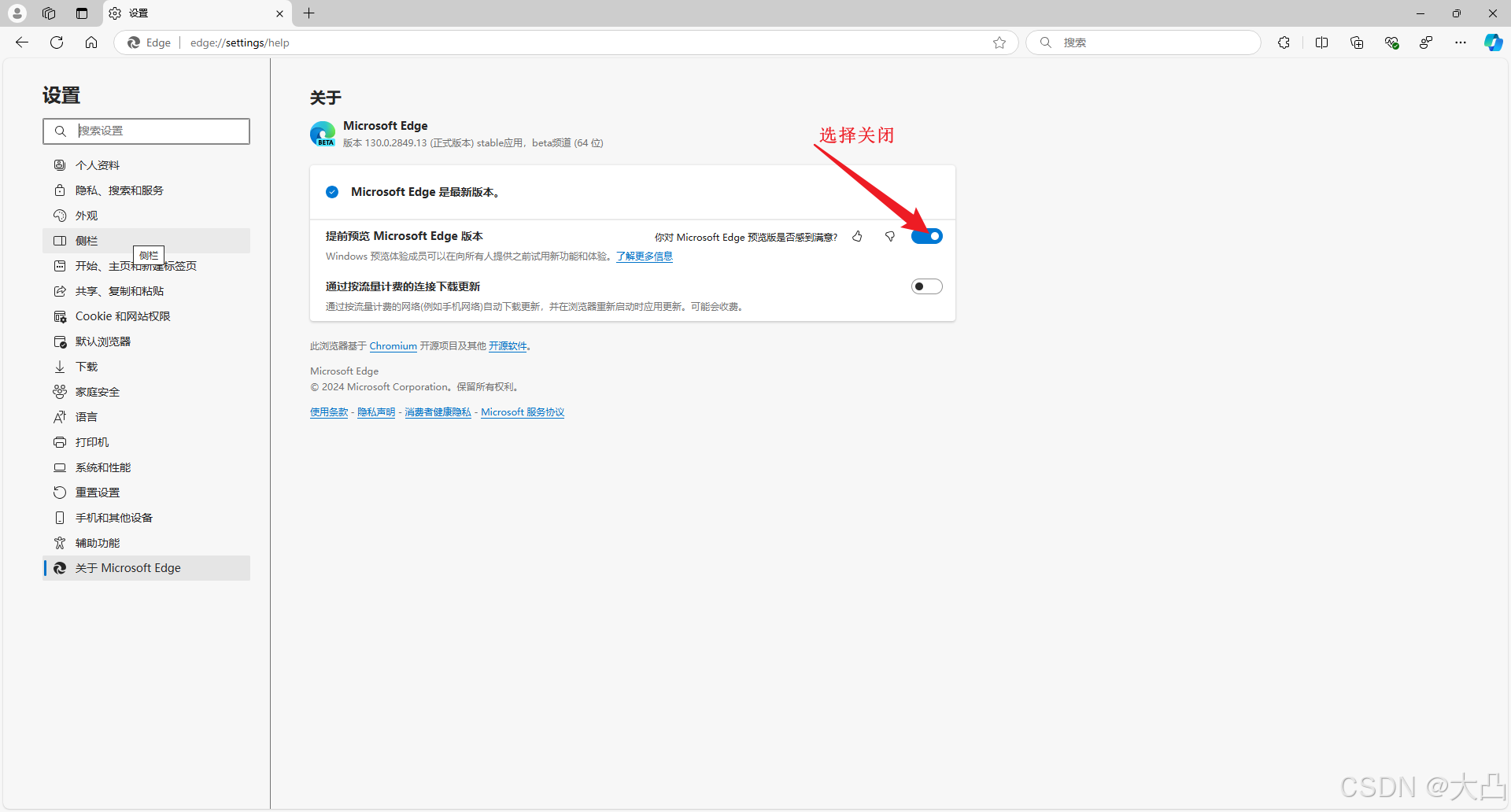
Task: Open 系统和性能 settings
Action: click(146, 467)
